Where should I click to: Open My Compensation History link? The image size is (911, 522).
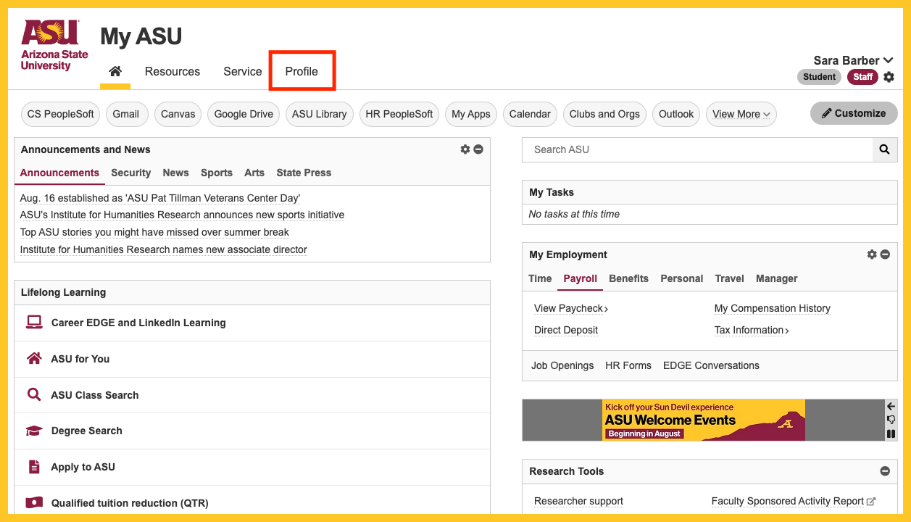[772, 309]
